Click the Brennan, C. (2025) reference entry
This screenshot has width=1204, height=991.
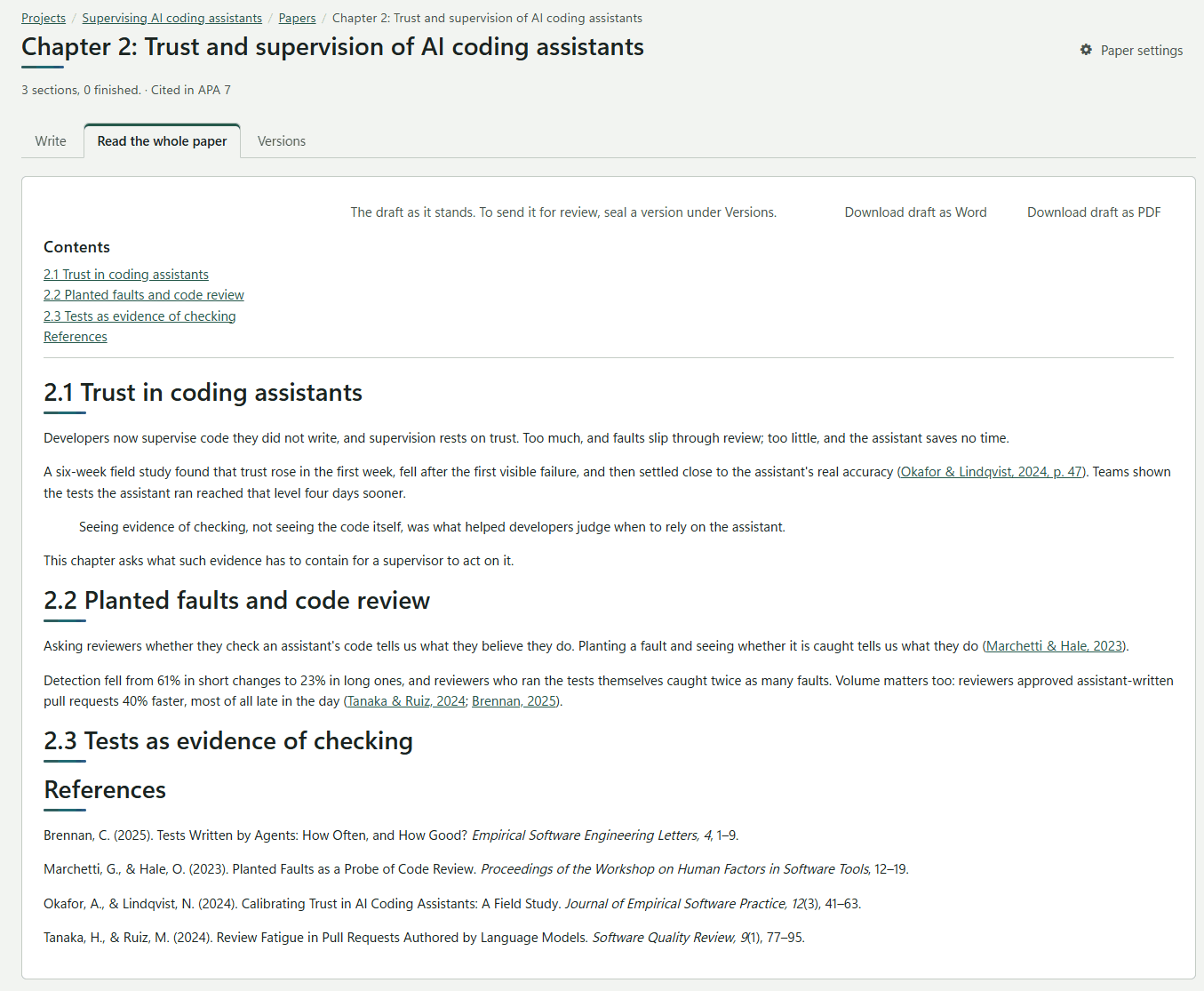pos(391,835)
